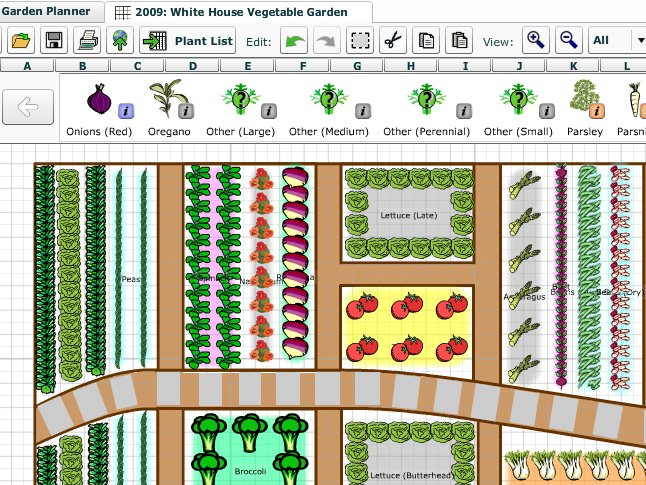Activate the rectangular selection tool
This screenshot has height=485, width=646.
click(359, 41)
